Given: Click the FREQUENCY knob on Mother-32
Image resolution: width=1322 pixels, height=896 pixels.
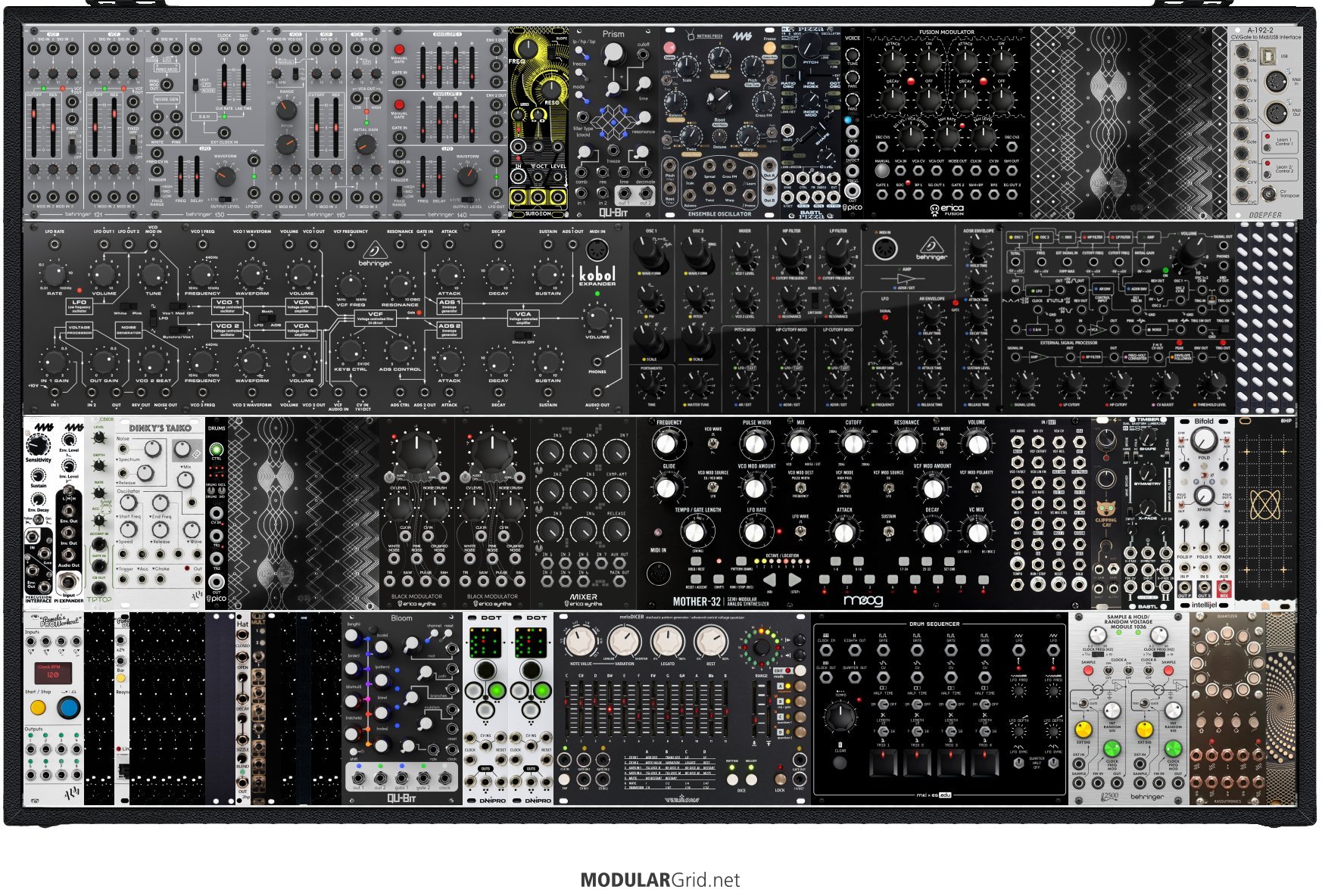Looking at the screenshot, I should 666,443.
